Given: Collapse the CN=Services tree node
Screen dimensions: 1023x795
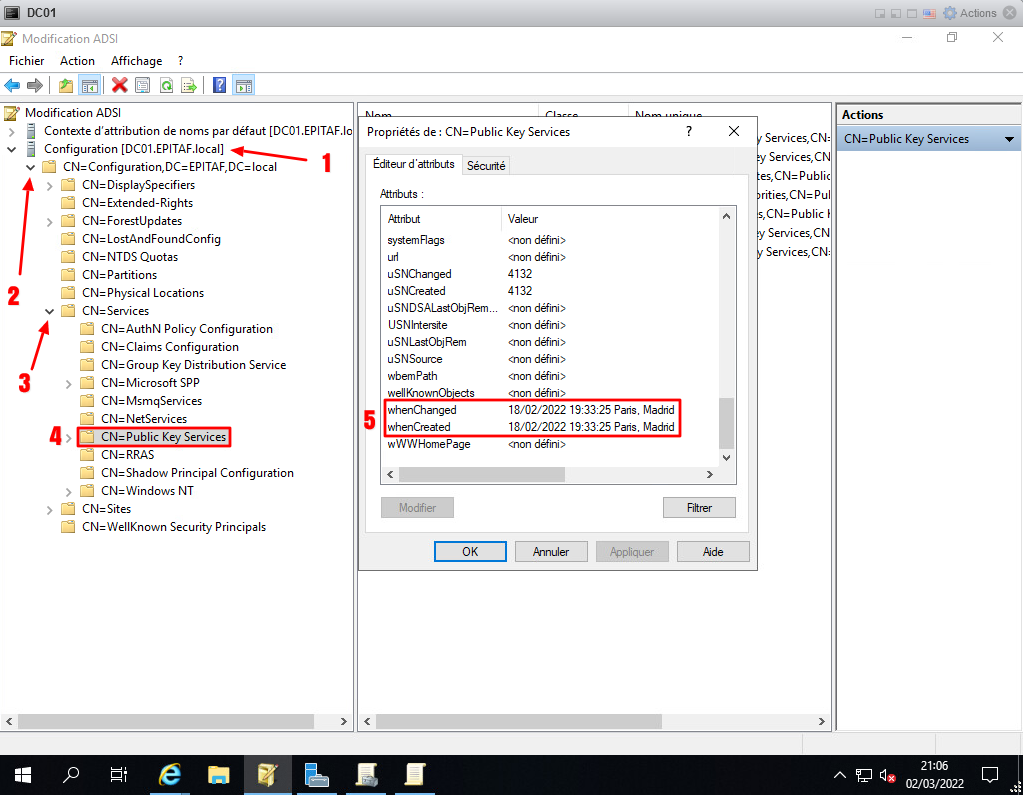Looking at the screenshot, I should coord(50,311).
